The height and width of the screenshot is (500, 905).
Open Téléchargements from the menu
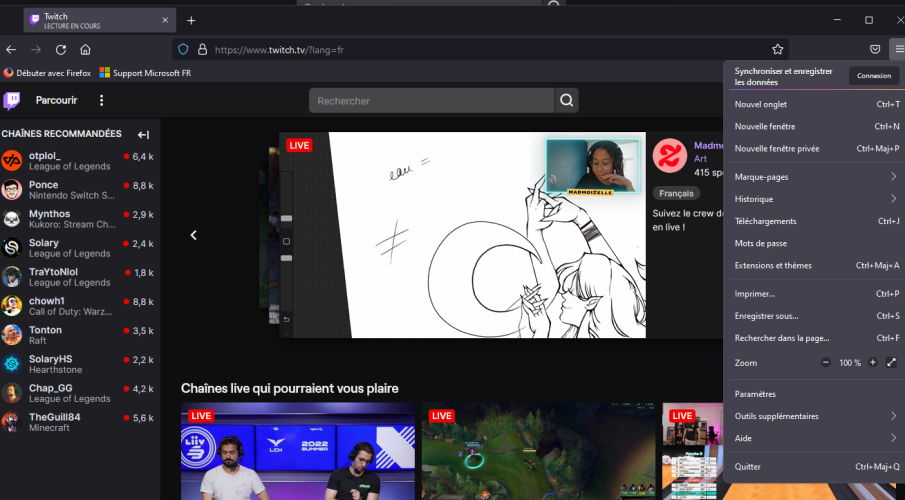(814, 221)
